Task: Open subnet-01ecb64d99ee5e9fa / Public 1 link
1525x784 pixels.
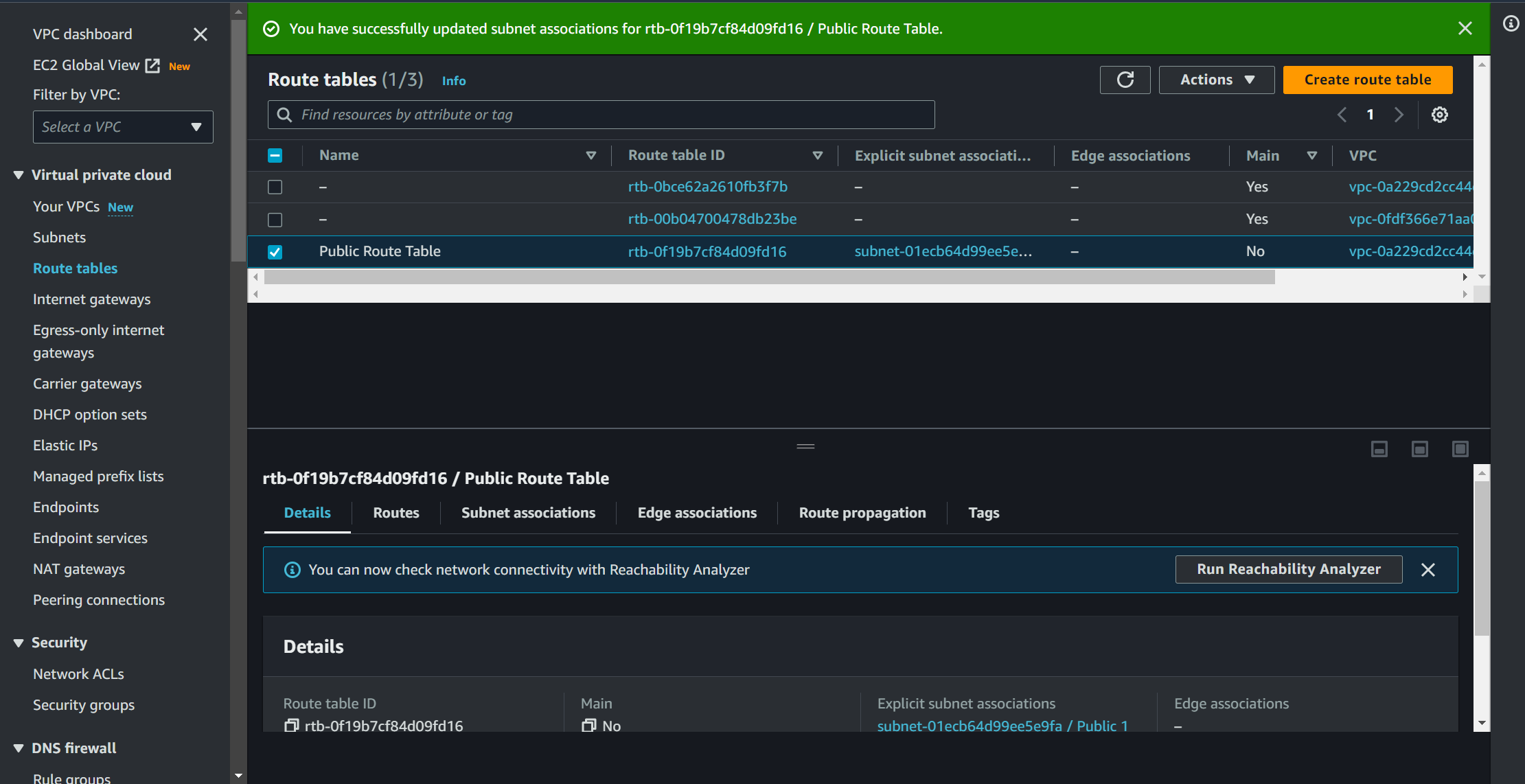Action: coord(1002,726)
